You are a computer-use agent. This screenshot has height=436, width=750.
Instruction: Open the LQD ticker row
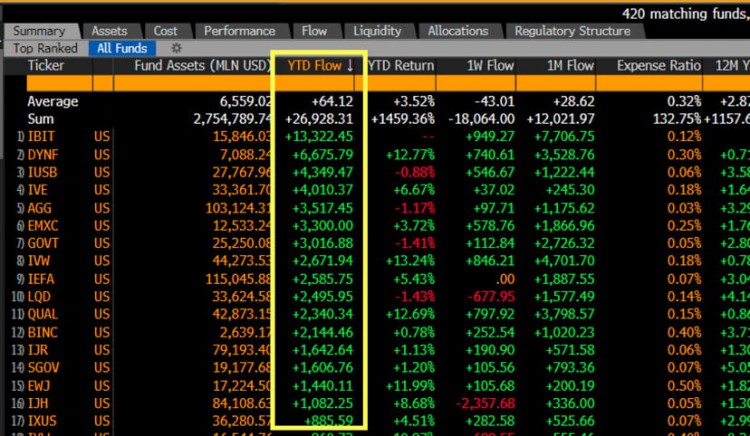click(39, 297)
